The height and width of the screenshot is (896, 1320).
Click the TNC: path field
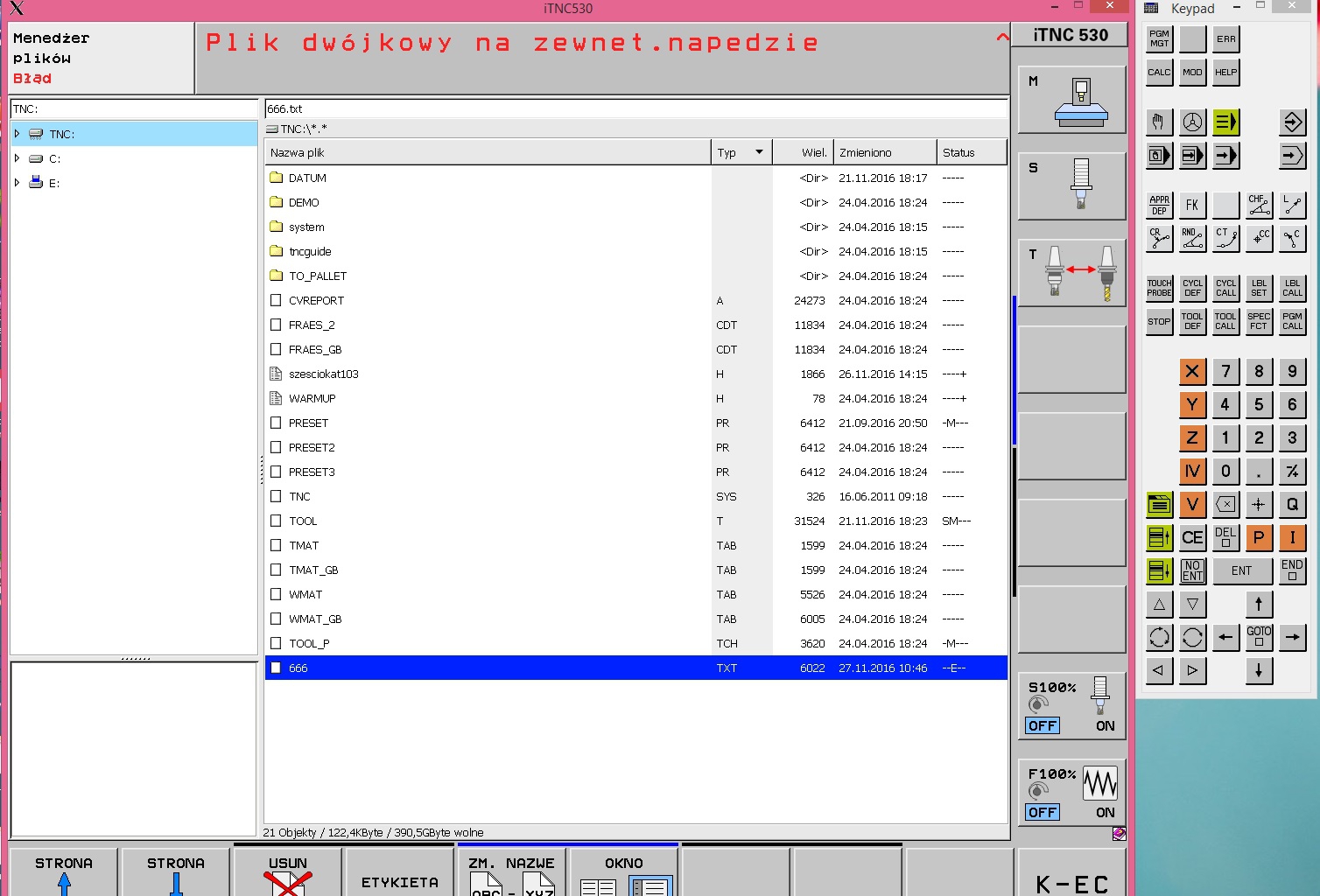[133, 108]
